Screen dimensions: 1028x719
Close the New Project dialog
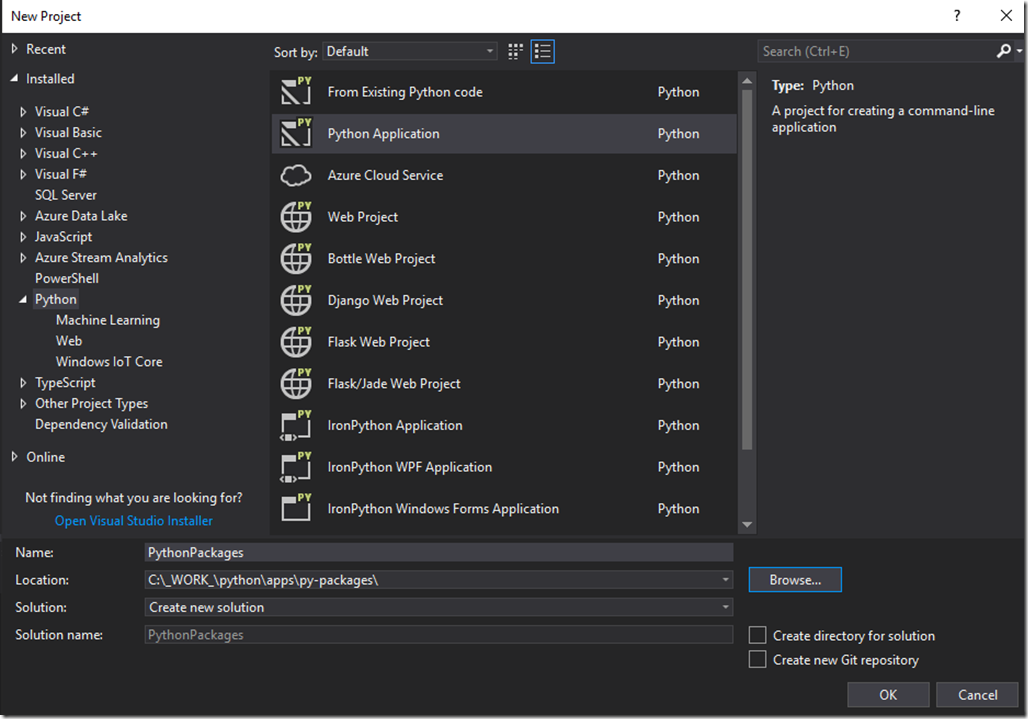[1006, 16]
